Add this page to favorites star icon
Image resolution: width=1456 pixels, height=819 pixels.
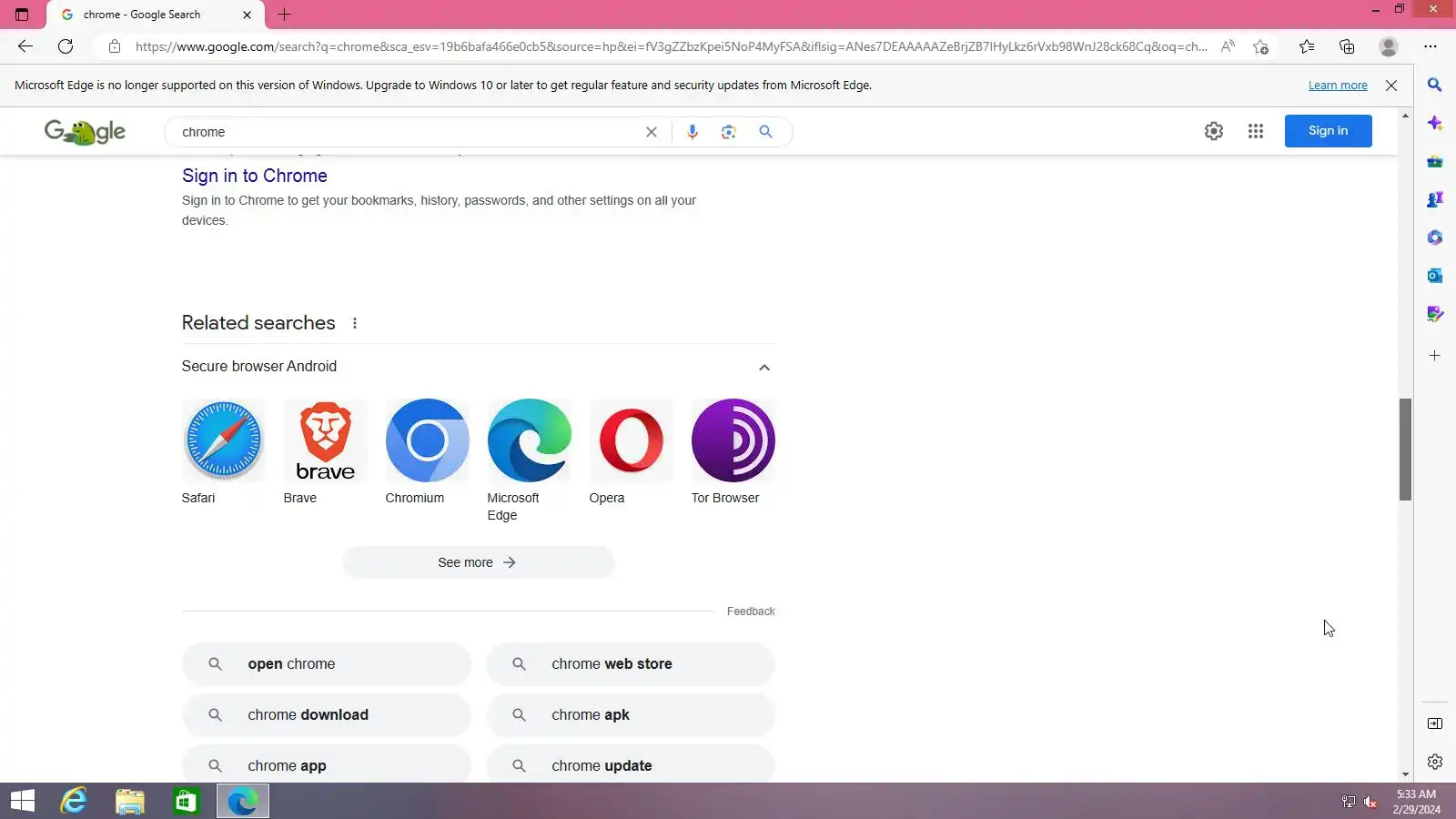click(1260, 46)
